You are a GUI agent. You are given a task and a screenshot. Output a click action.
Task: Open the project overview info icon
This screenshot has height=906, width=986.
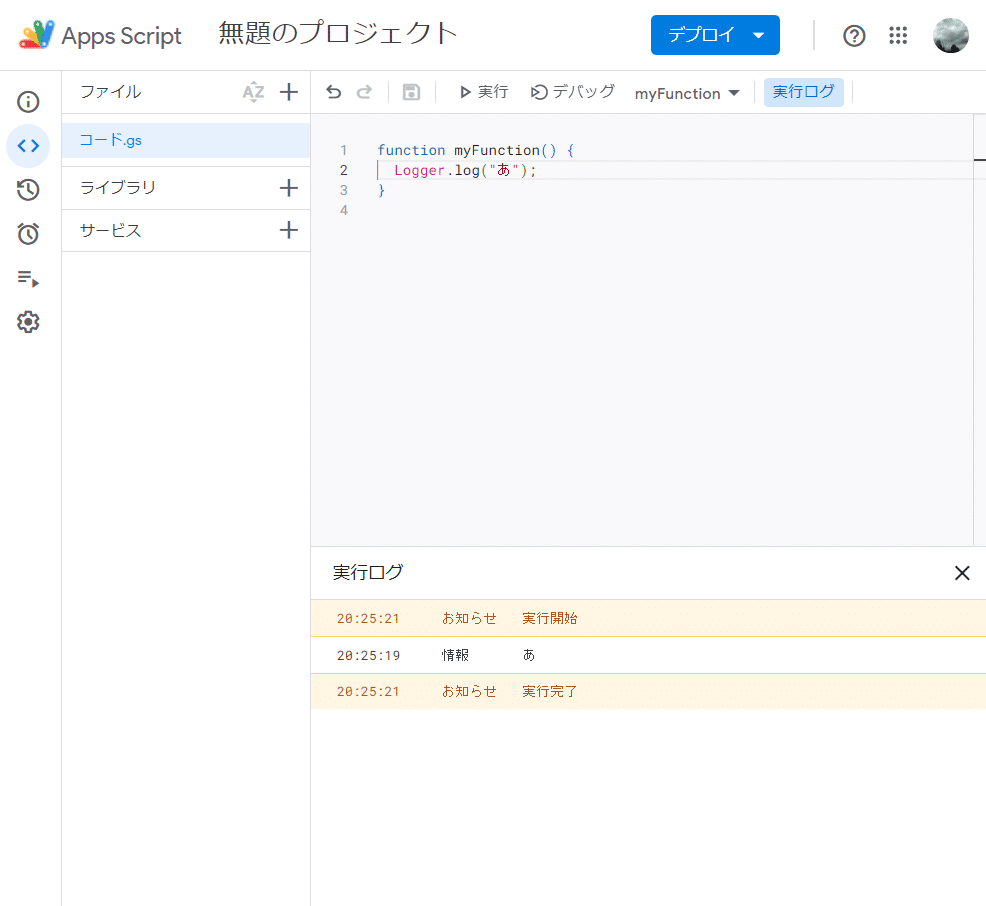pyautogui.click(x=28, y=102)
